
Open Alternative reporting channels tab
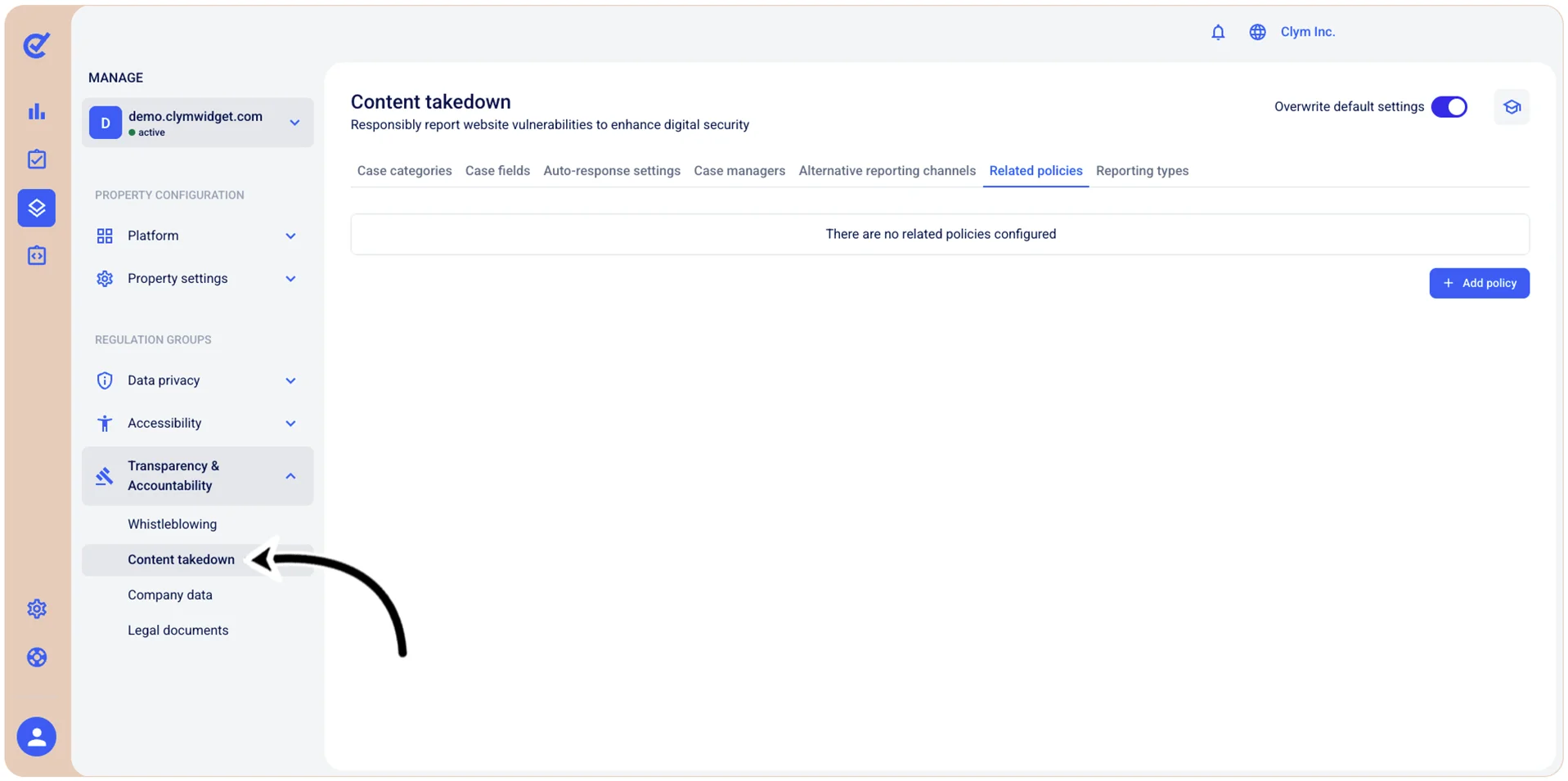coord(887,171)
